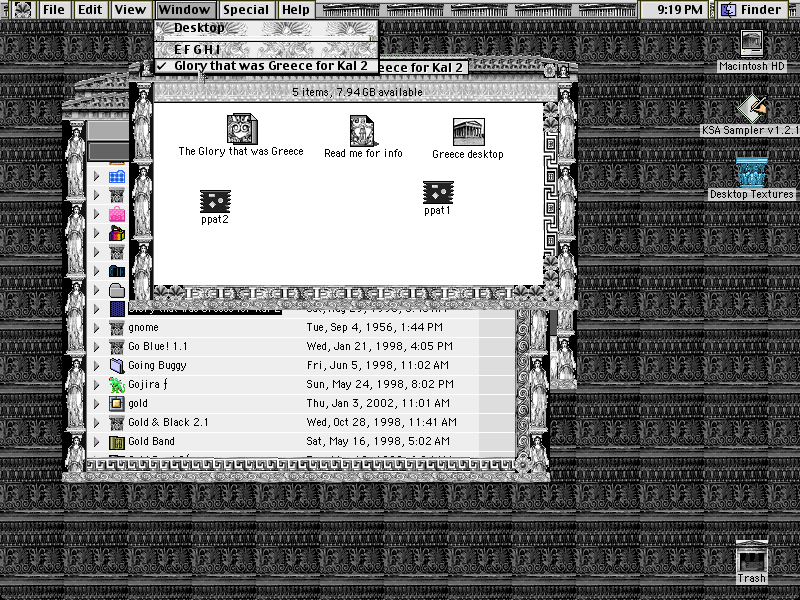Select the rainbow box icon in list
Image resolution: width=800 pixels, height=600 pixels.
117,233
